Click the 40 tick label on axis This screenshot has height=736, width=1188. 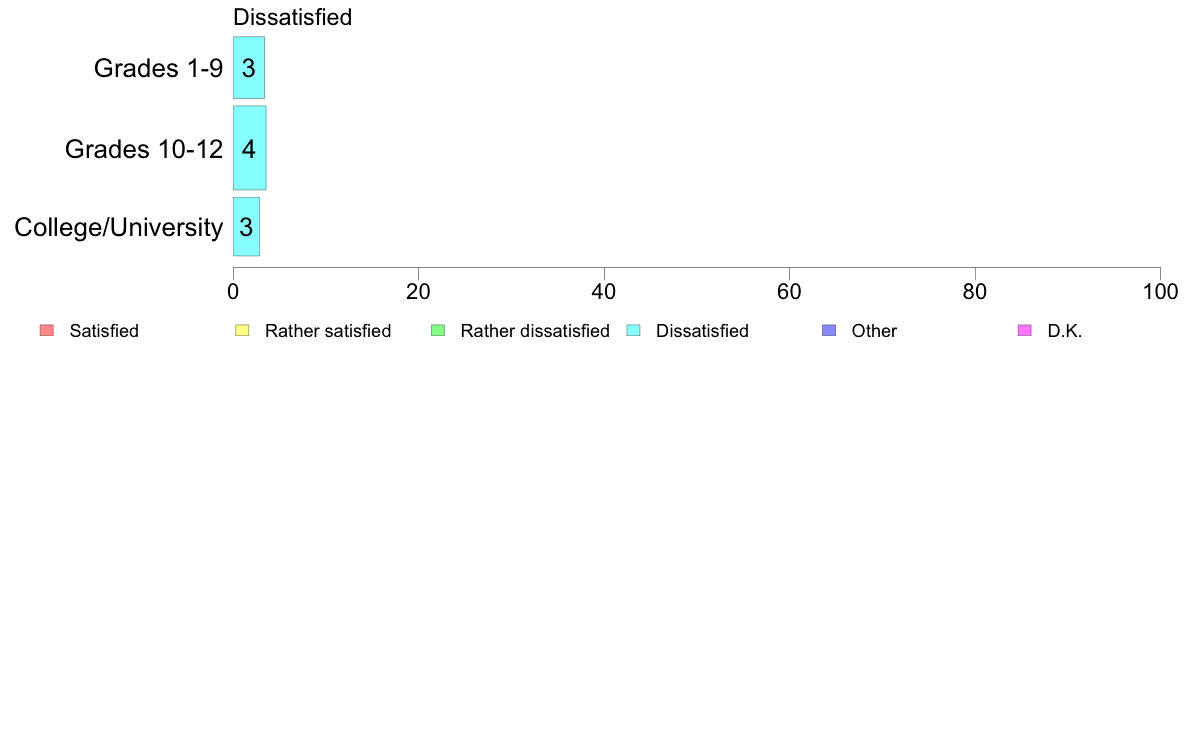604,292
